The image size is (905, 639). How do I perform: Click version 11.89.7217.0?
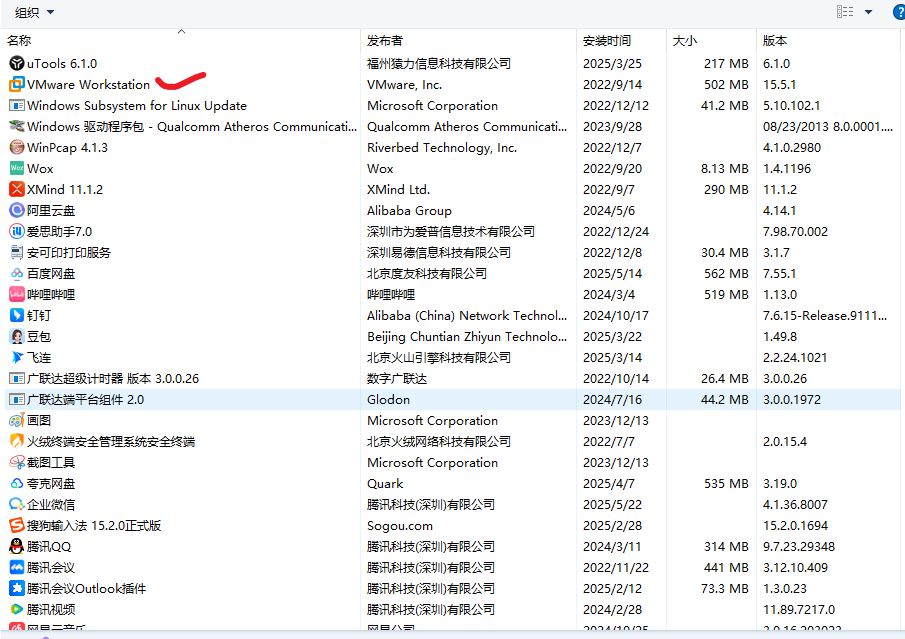click(799, 610)
